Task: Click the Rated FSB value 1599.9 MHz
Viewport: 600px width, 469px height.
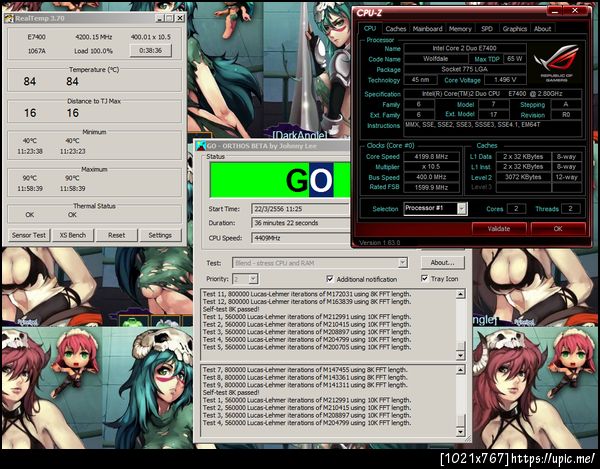Action: click(431, 187)
